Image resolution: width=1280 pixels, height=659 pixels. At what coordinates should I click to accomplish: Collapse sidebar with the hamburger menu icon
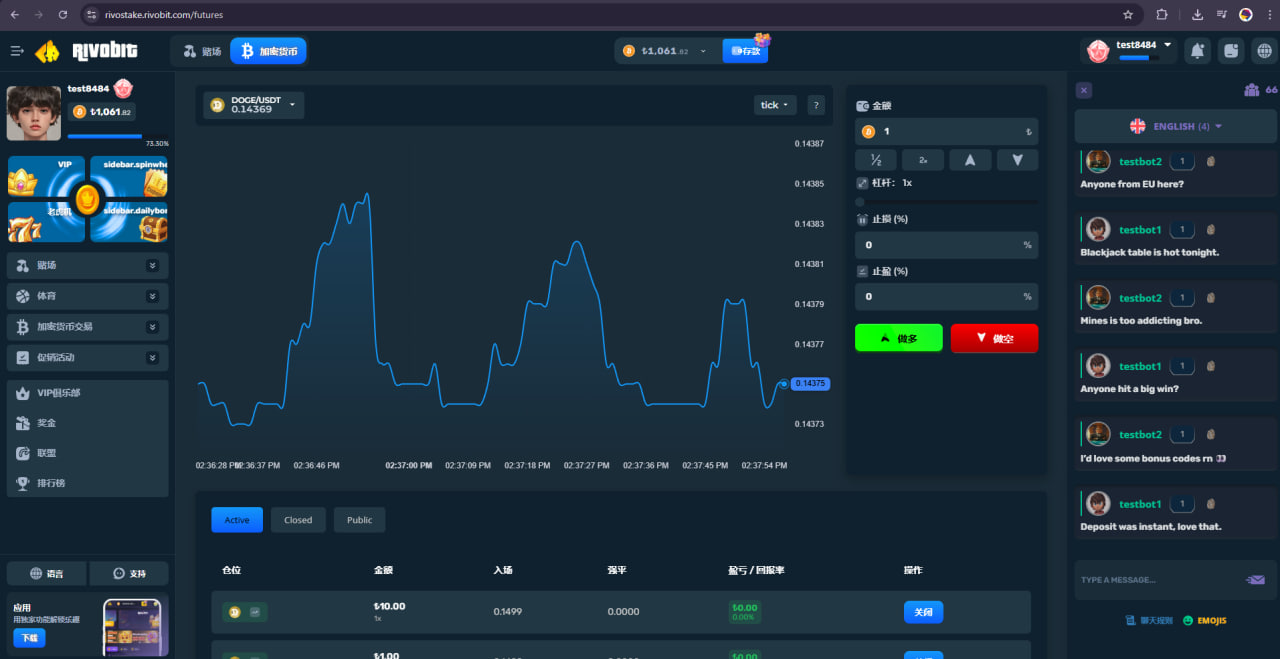pos(17,51)
